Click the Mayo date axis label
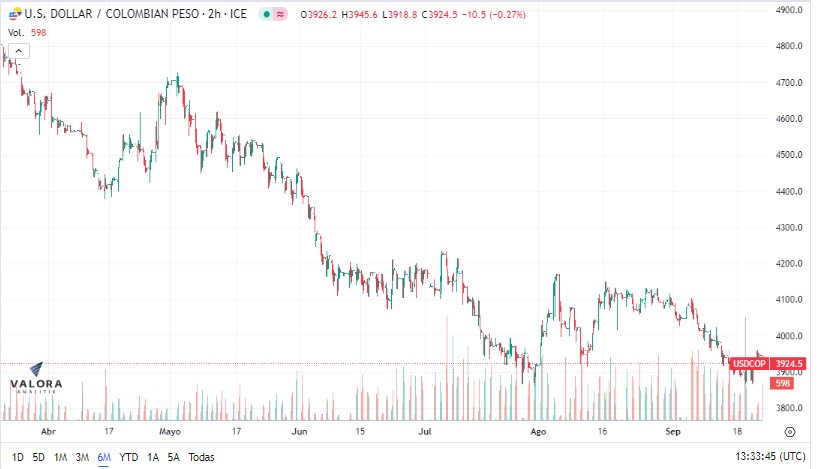Screen dimensions: 819x469 (x=170, y=432)
